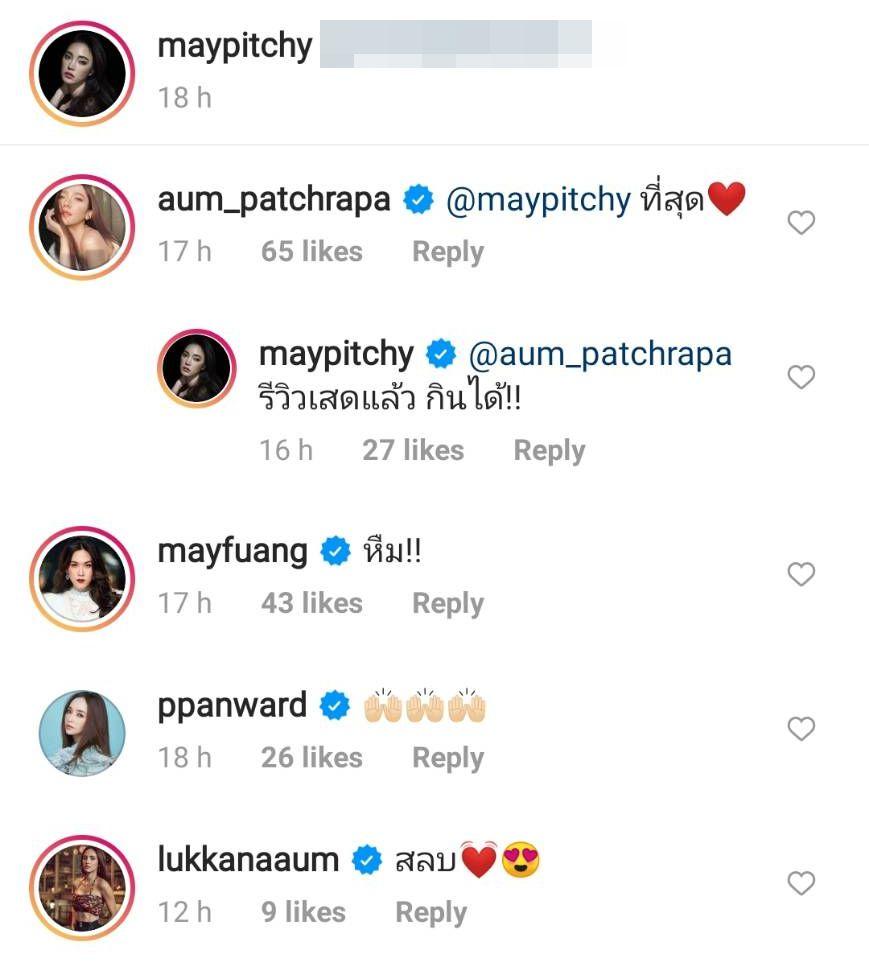
Task: Open the @aum_patchrapa mention in maypitchy's reply
Action: 601,354
